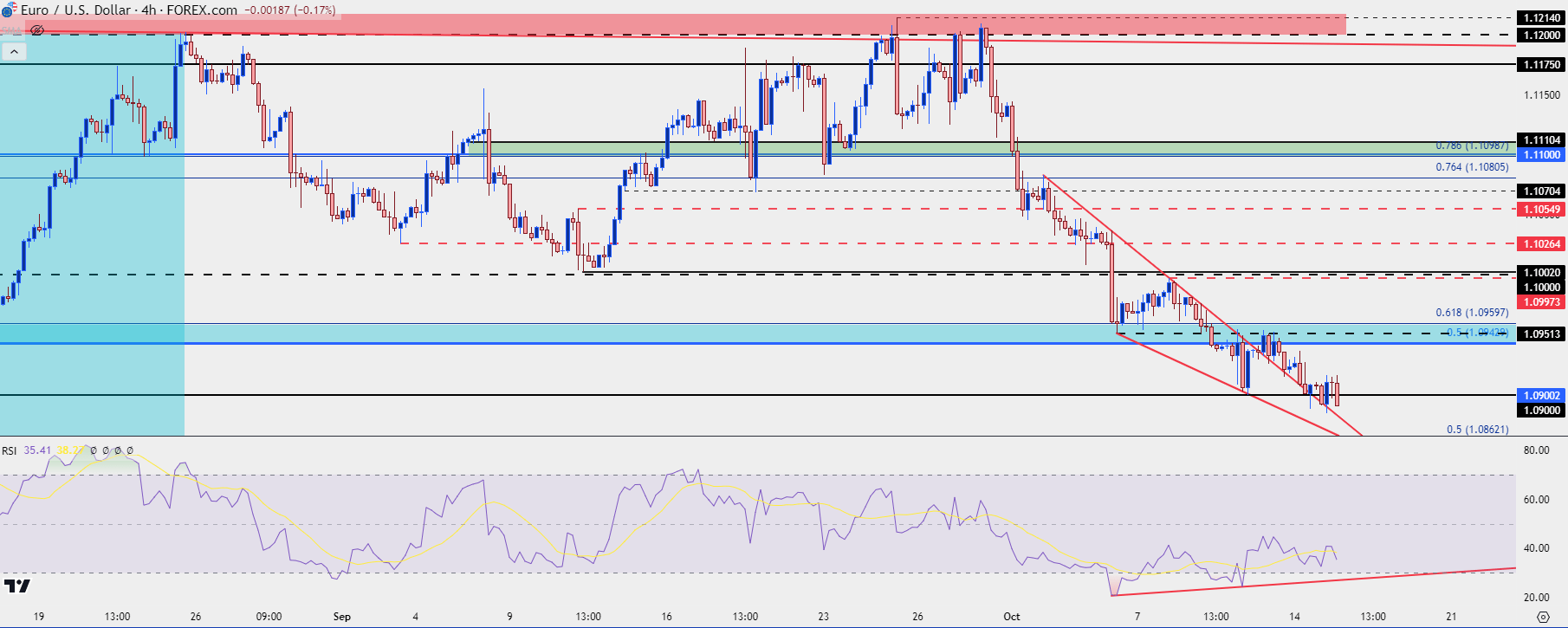Click the '−0.00187 (−0.17%)' change value
This screenshot has width=1568, height=628.
[290, 10]
